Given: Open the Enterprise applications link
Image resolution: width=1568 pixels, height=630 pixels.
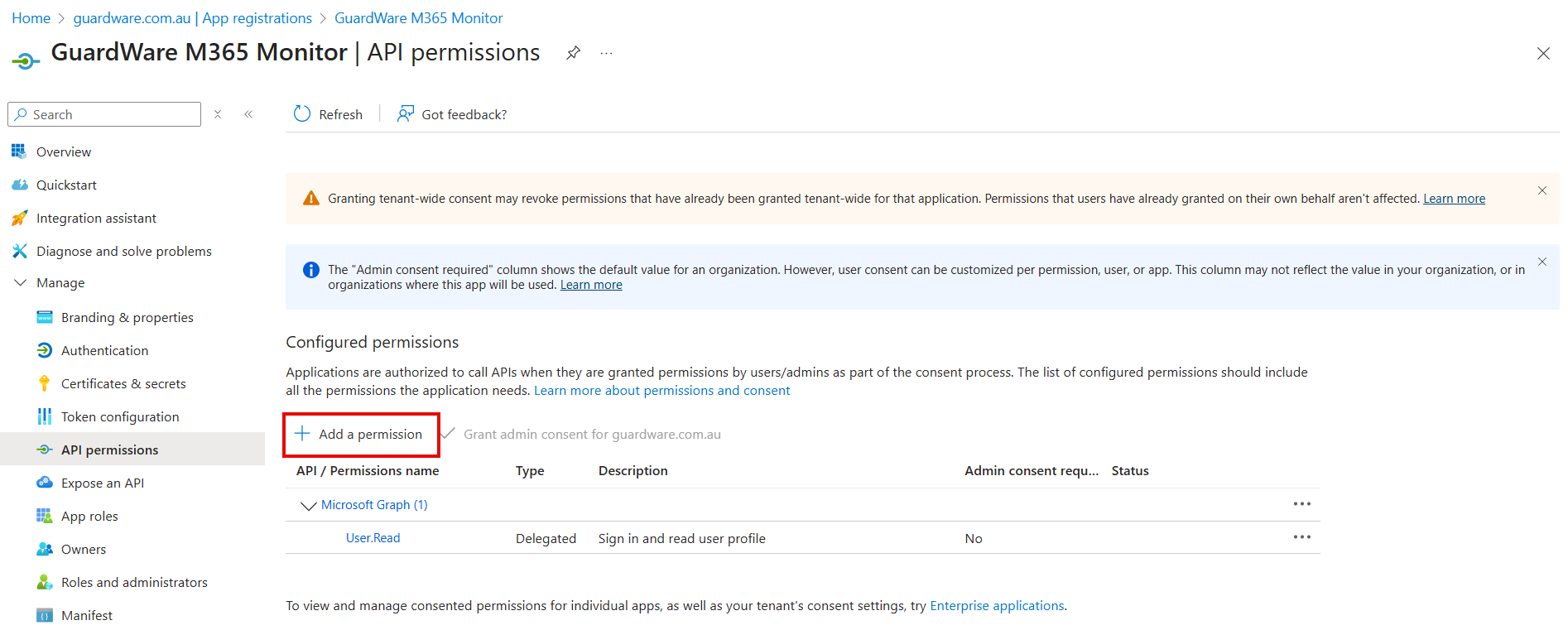Looking at the screenshot, I should [x=997, y=606].
